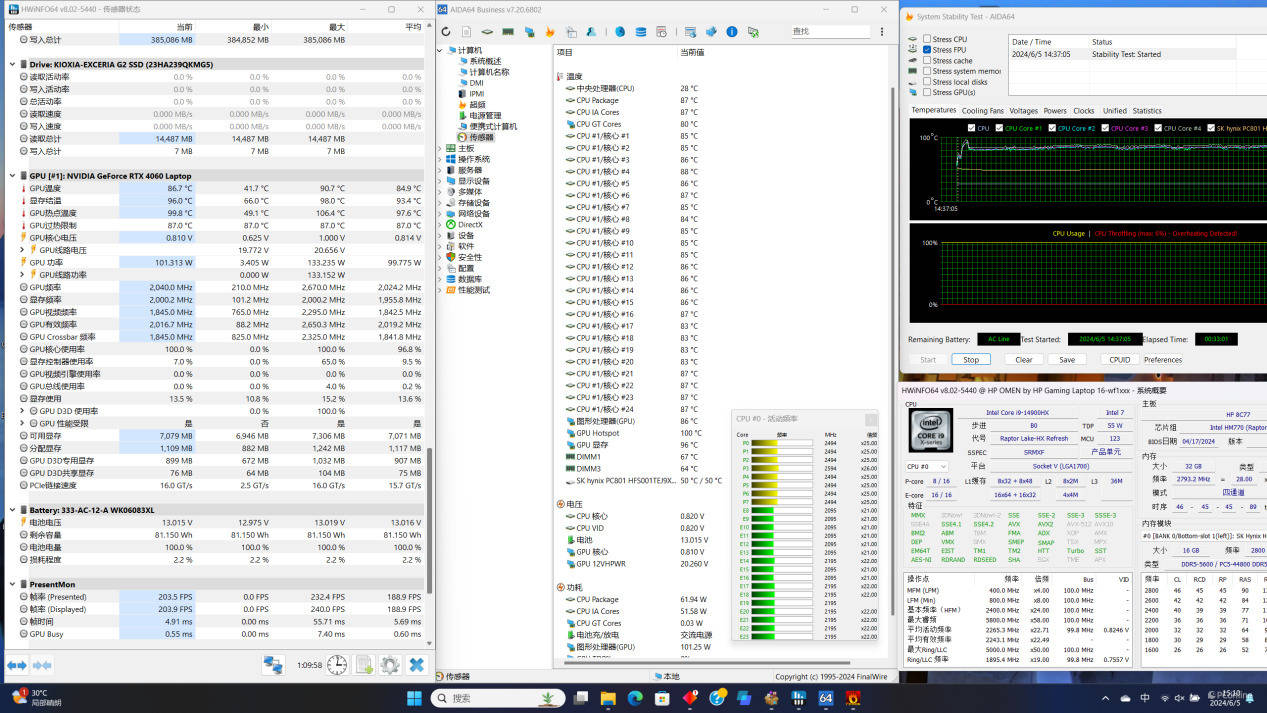Open File Explorer from the taskbar
Screen dimensions: 1267x713
pos(607,698)
